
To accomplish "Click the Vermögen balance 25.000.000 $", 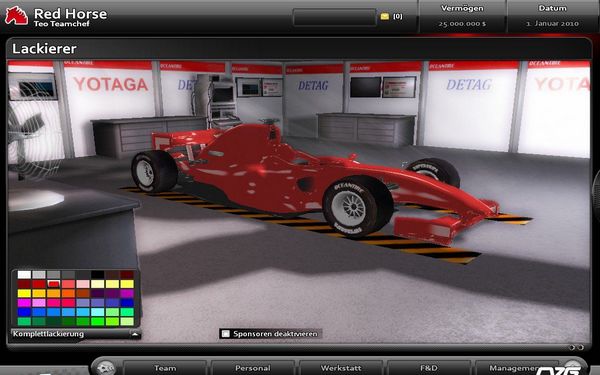I will click(x=462, y=24).
